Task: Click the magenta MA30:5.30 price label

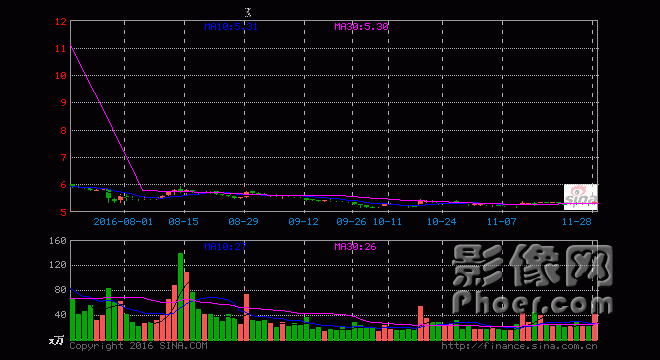Action: (362, 27)
